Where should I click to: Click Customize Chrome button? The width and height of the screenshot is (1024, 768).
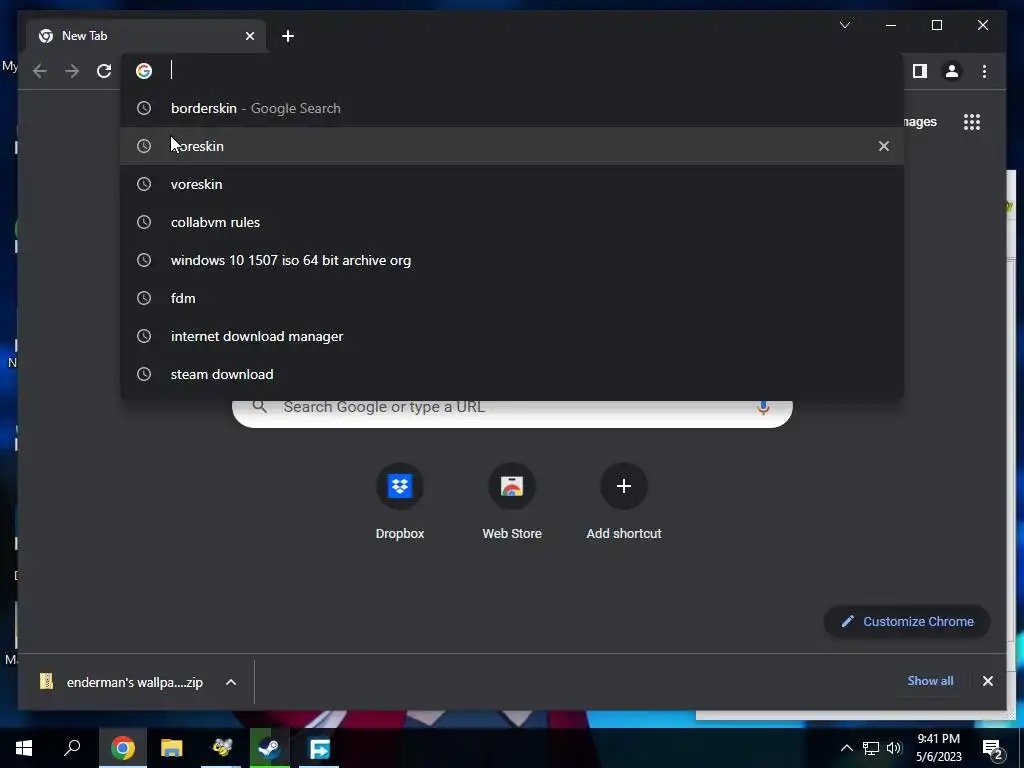coord(907,621)
